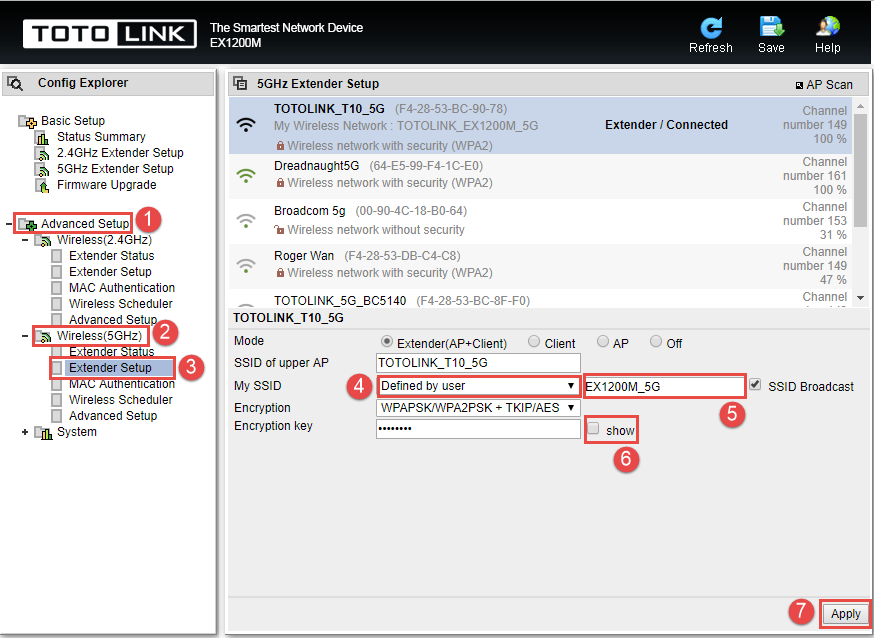Click the Status Summary chart icon
This screenshot has height=638, width=874.
[x=42, y=137]
